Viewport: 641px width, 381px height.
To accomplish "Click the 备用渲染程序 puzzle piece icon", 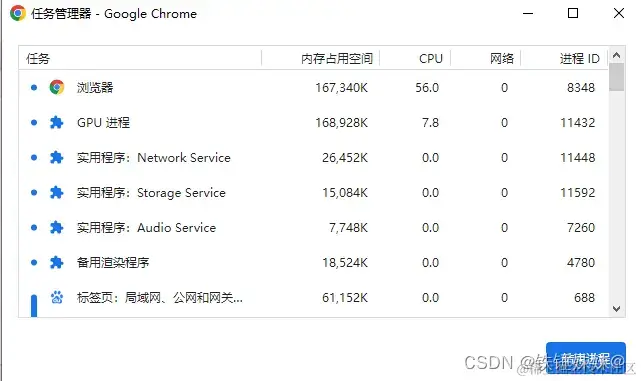I will click(x=56, y=262).
